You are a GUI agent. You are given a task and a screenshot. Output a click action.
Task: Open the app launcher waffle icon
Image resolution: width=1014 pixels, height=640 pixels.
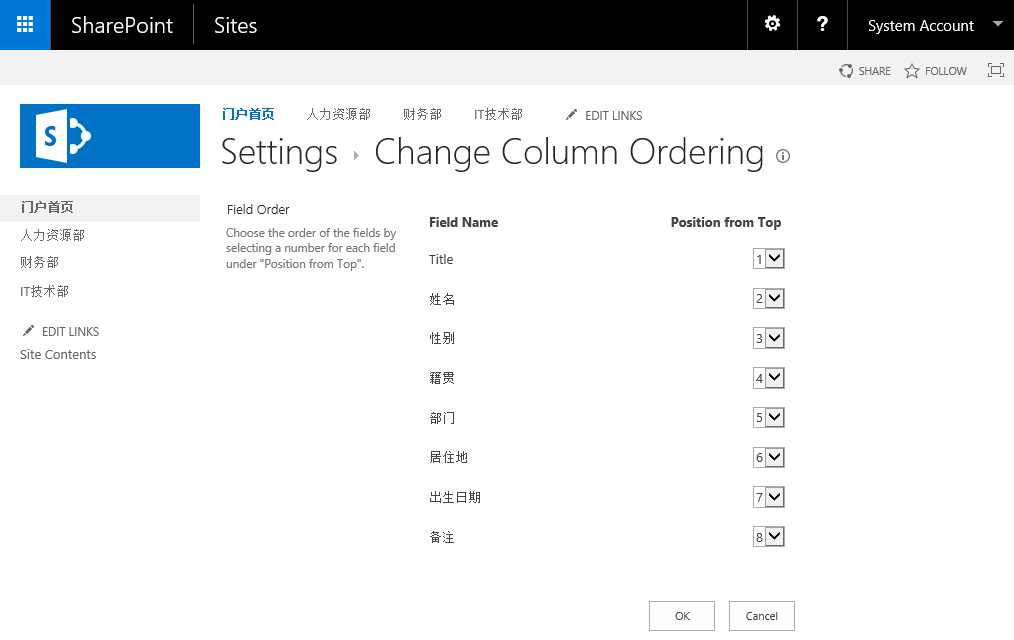pos(25,25)
